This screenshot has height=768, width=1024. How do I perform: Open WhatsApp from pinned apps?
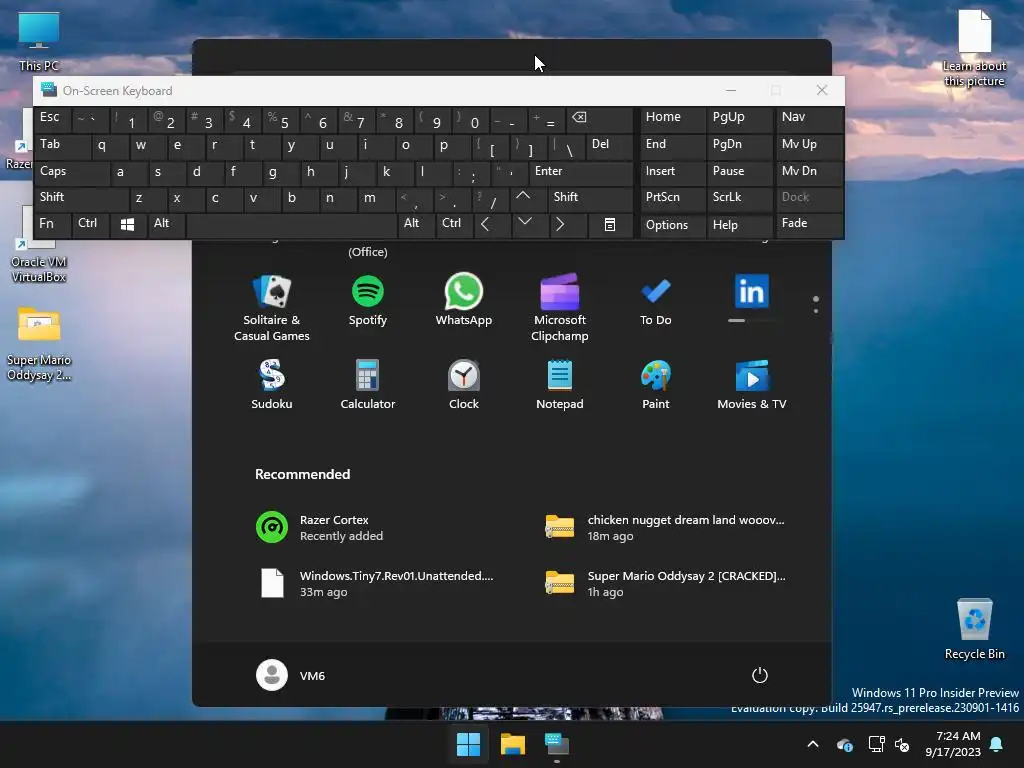coord(464,300)
